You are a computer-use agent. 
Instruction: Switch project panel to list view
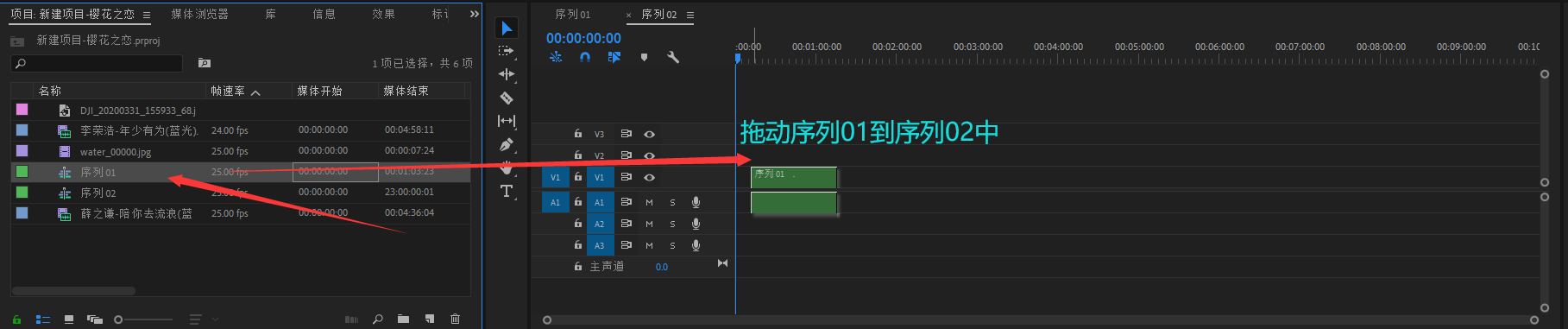(43, 320)
